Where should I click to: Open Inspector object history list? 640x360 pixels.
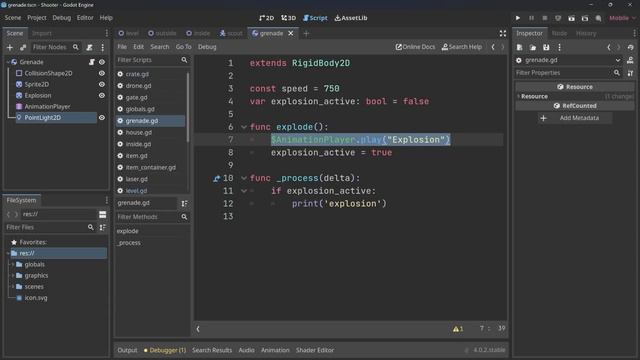(631, 47)
